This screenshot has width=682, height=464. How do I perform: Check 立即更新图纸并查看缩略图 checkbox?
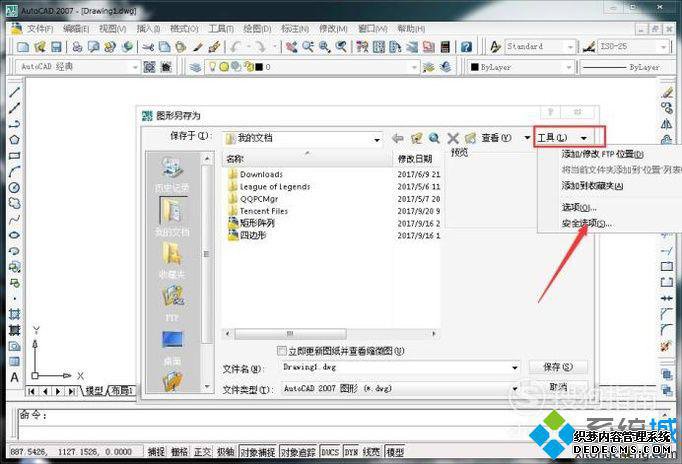(282, 351)
